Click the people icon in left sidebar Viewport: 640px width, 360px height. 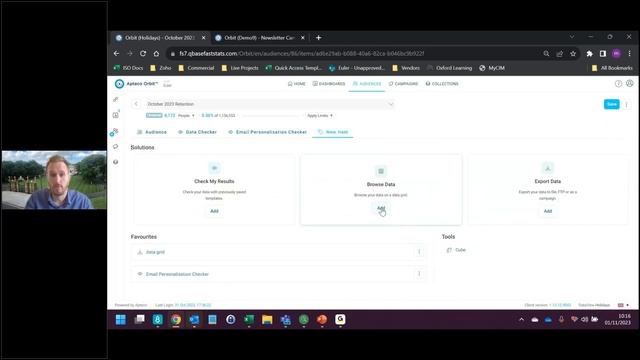tap(116, 131)
